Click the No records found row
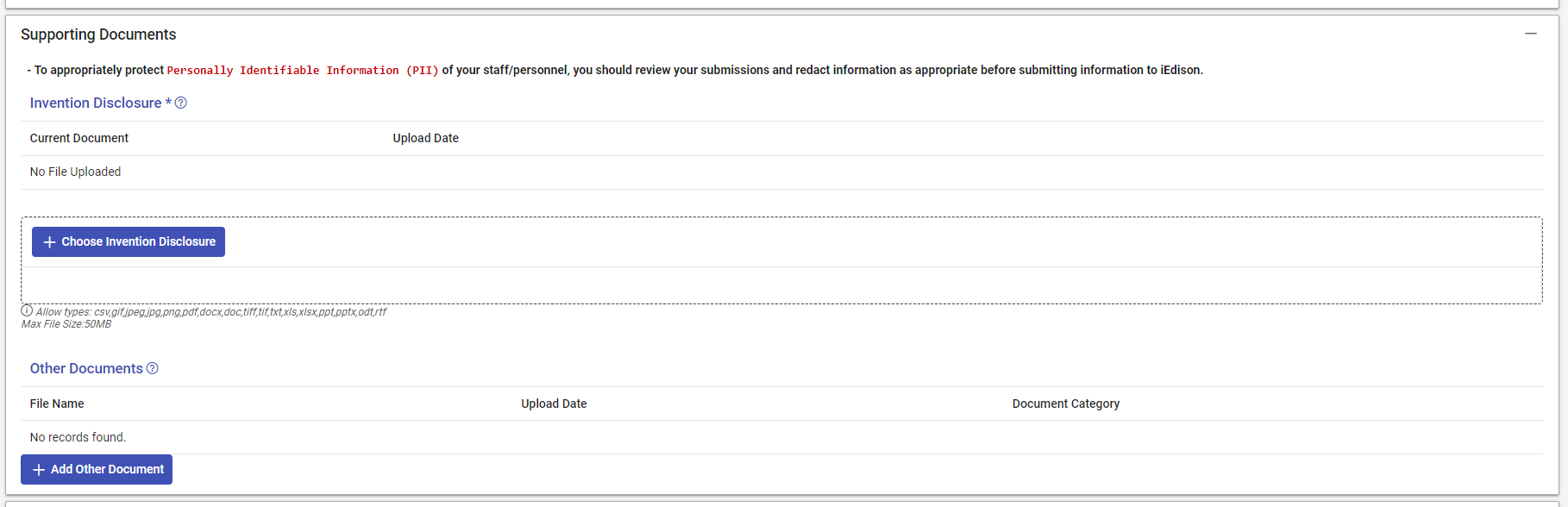1568x507 pixels. coord(78,437)
